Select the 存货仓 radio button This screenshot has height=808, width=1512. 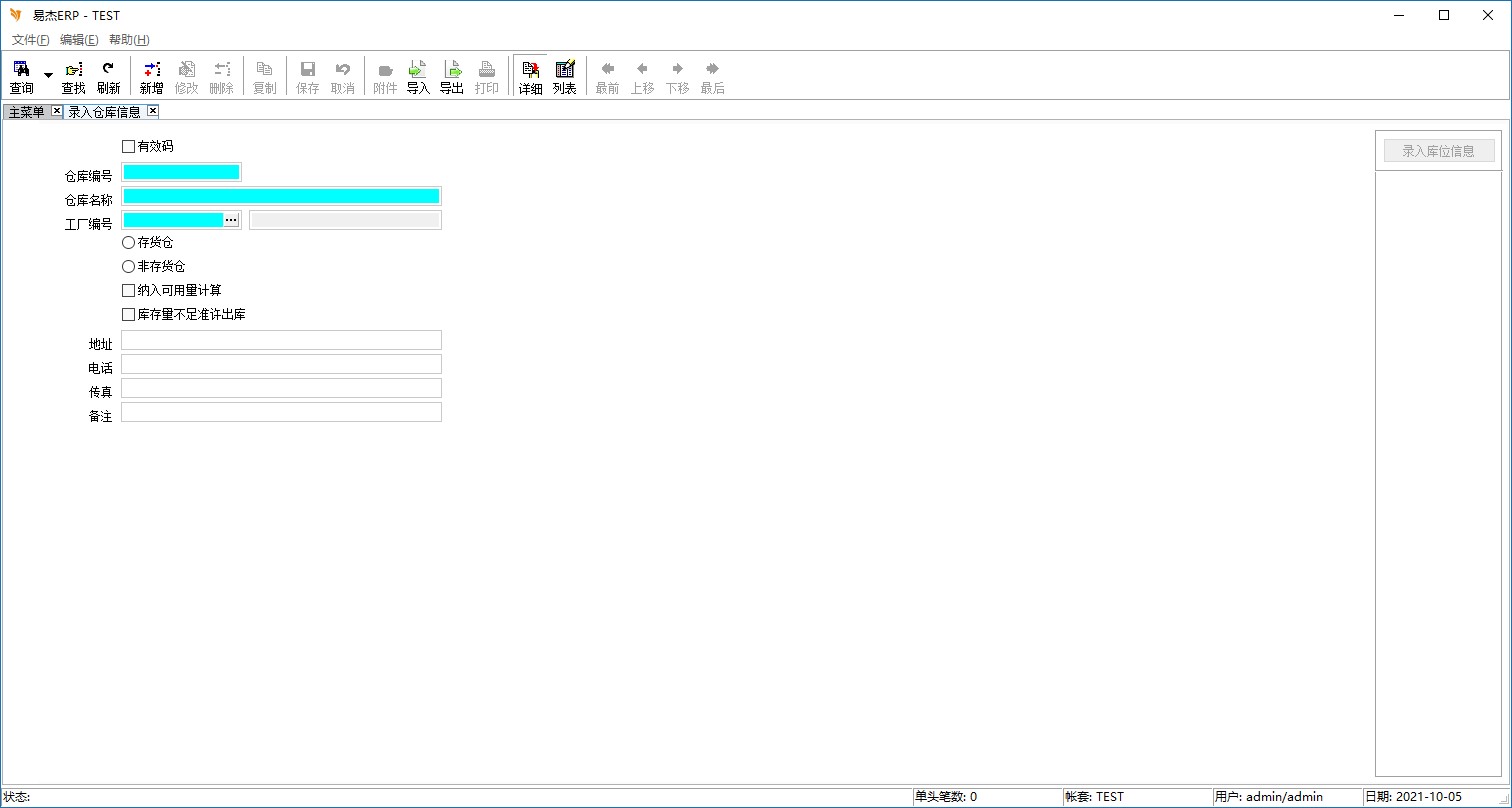pos(128,242)
